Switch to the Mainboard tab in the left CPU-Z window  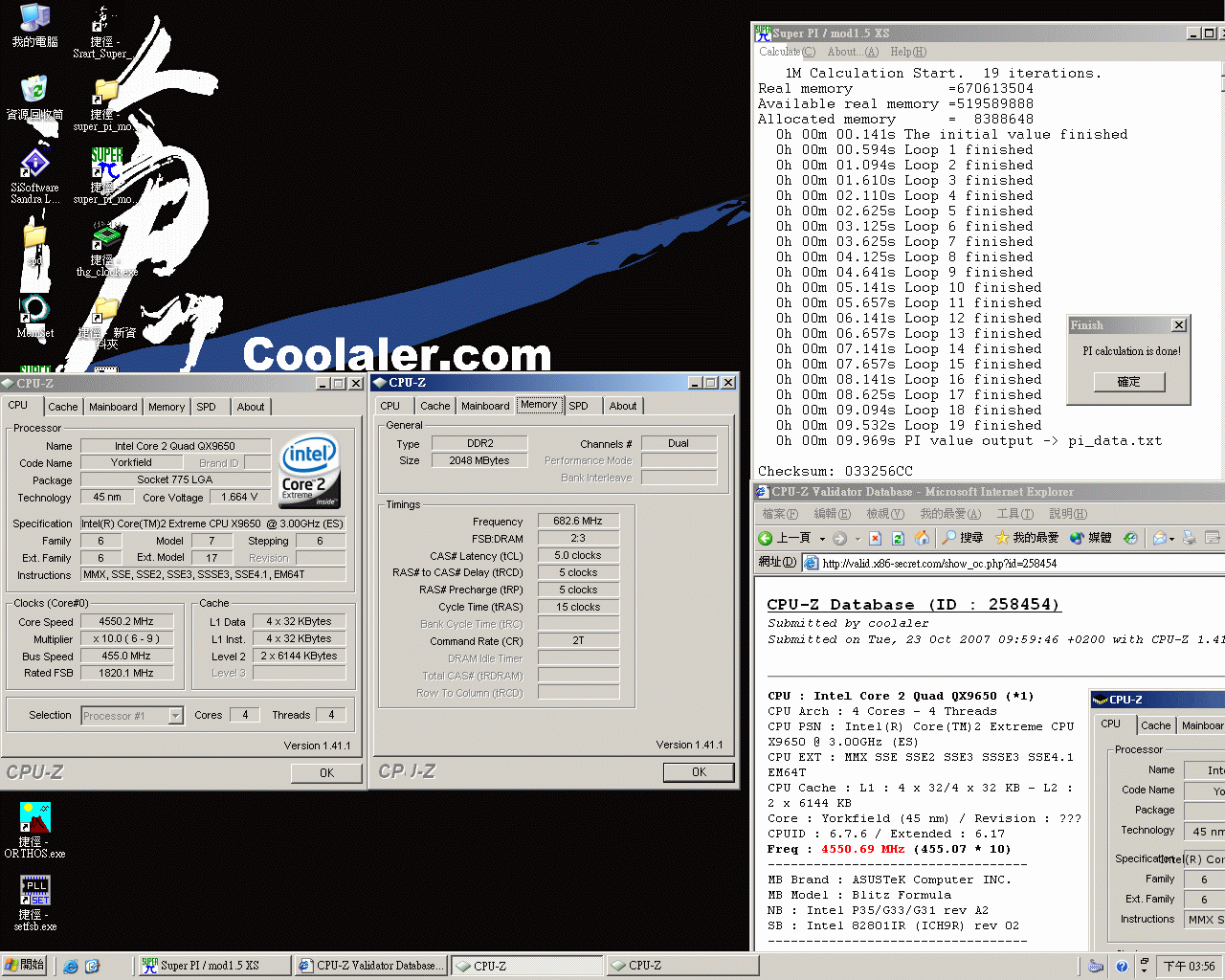(x=113, y=407)
